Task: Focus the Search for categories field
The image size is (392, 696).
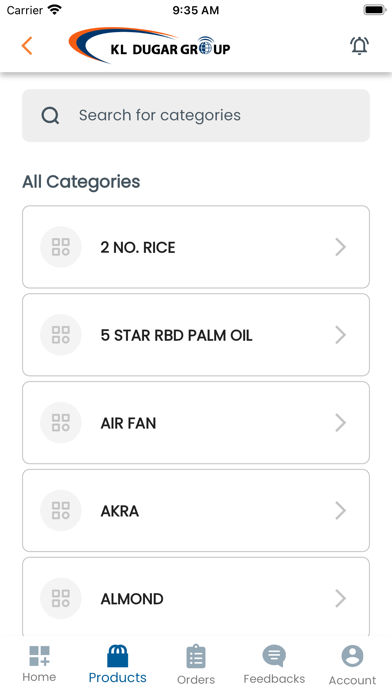Action: (x=196, y=115)
